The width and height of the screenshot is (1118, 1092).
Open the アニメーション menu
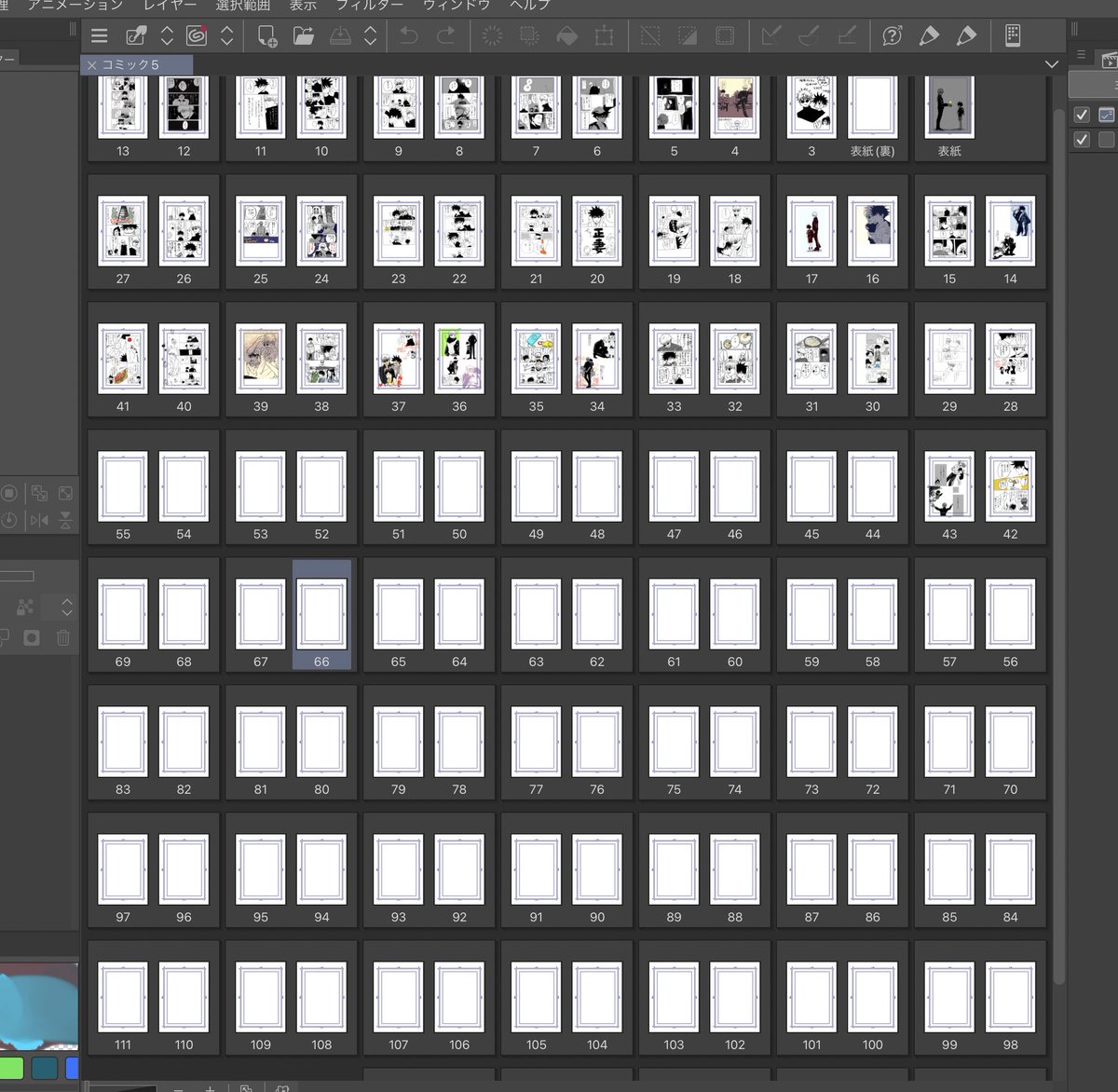75,5
